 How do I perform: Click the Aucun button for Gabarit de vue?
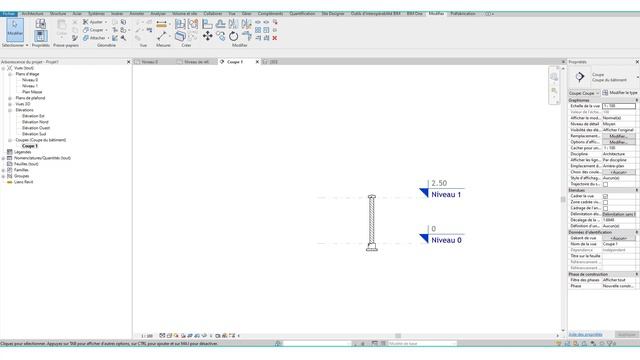coord(618,238)
